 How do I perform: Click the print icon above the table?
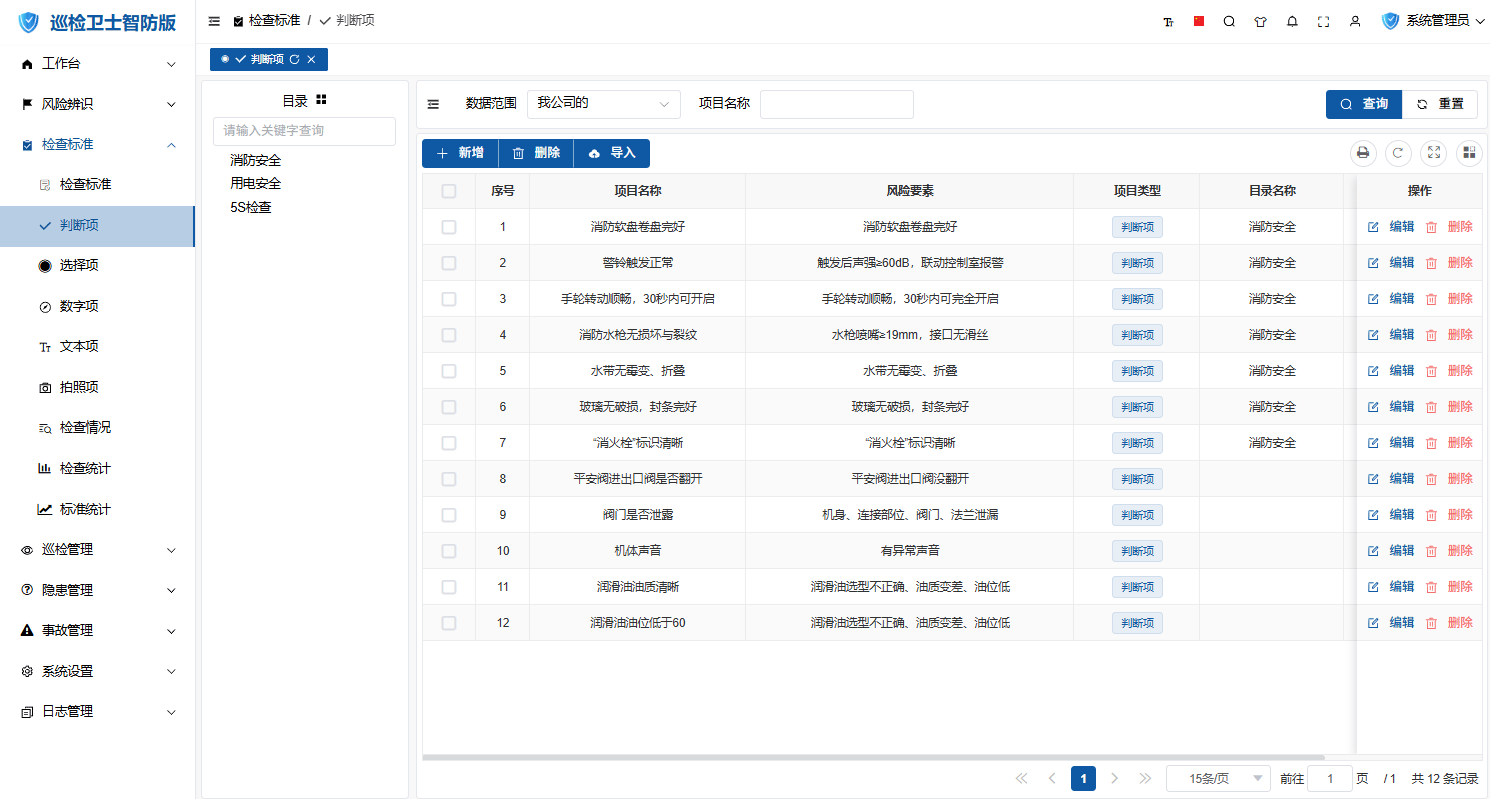[x=1362, y=153]
